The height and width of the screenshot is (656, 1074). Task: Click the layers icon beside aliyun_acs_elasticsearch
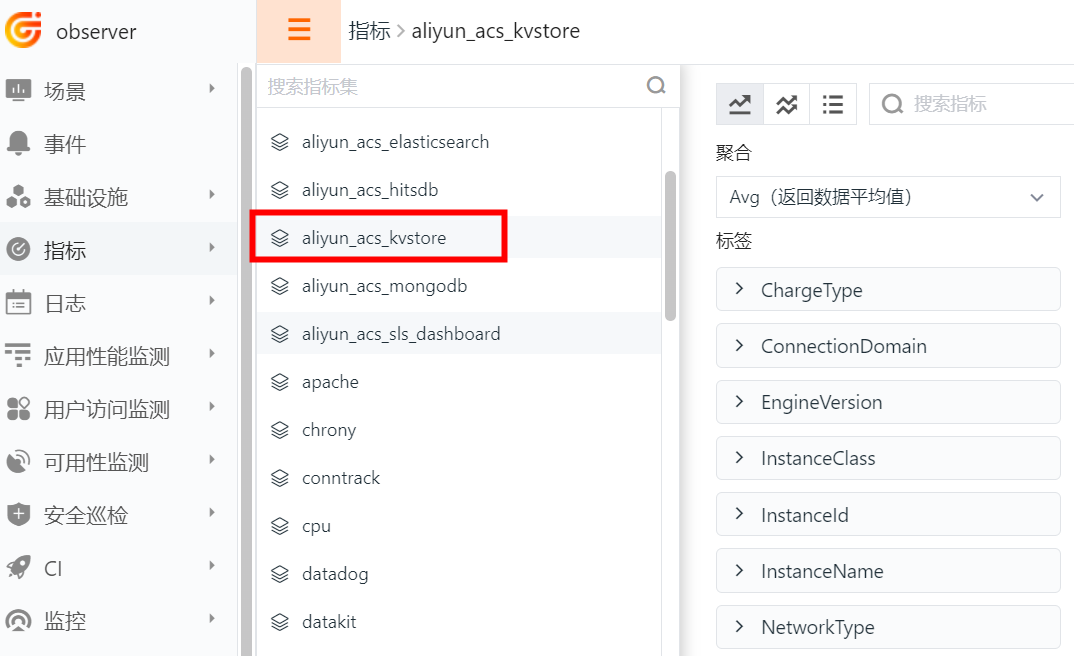tap(279, 142)
